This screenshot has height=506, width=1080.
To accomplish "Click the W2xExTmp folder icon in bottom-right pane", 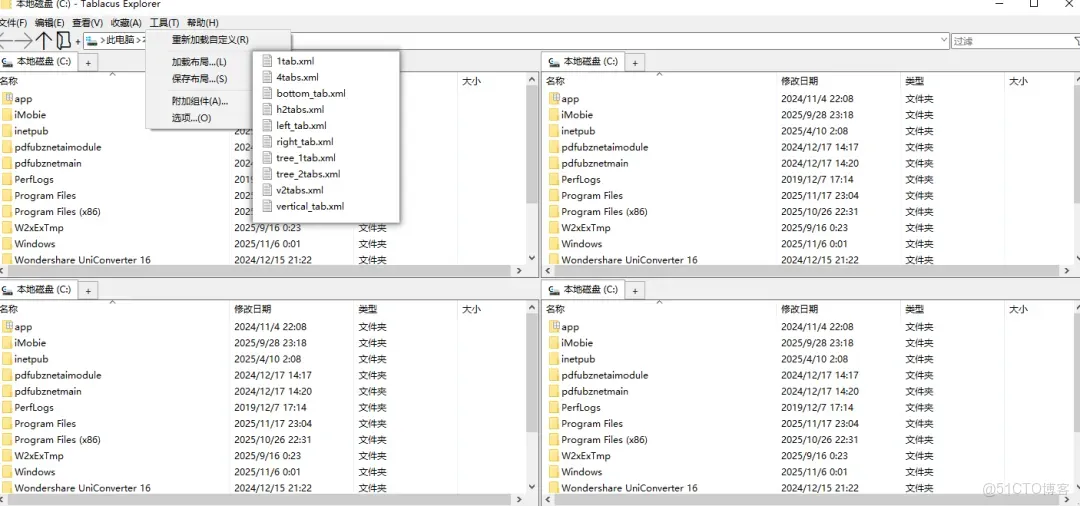I will (554, 456).
